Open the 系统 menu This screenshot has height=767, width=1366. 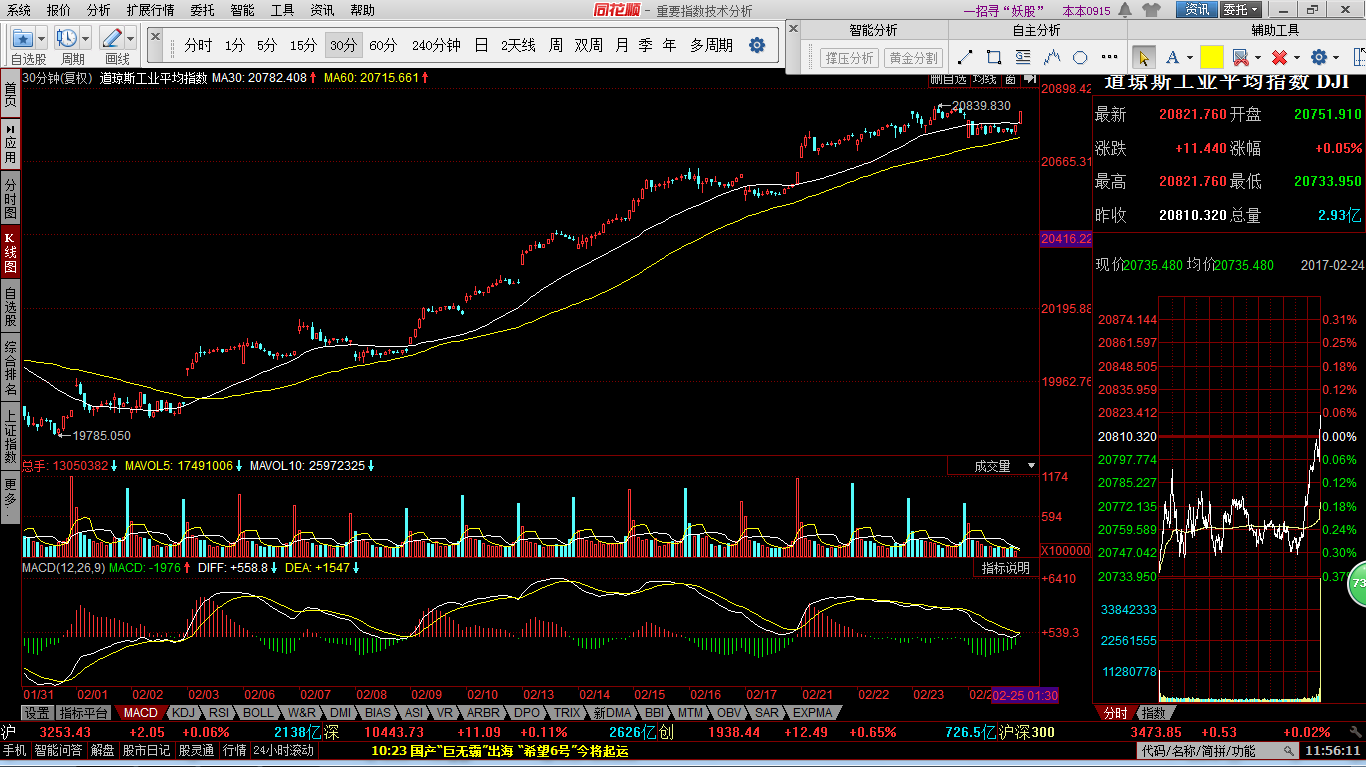click(19, 10)
